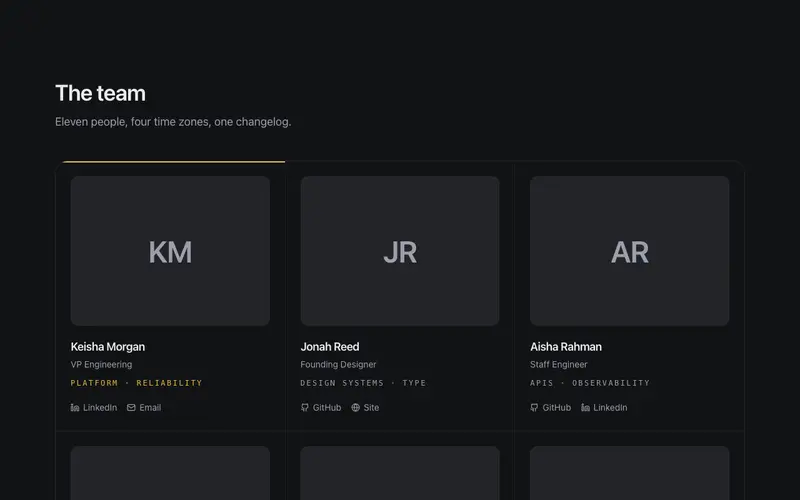Click the DESIGN SYSTEMS · TYPE tags
This screenshot has height=500, width=800.
pyautogui.click(x=363, y=383)
